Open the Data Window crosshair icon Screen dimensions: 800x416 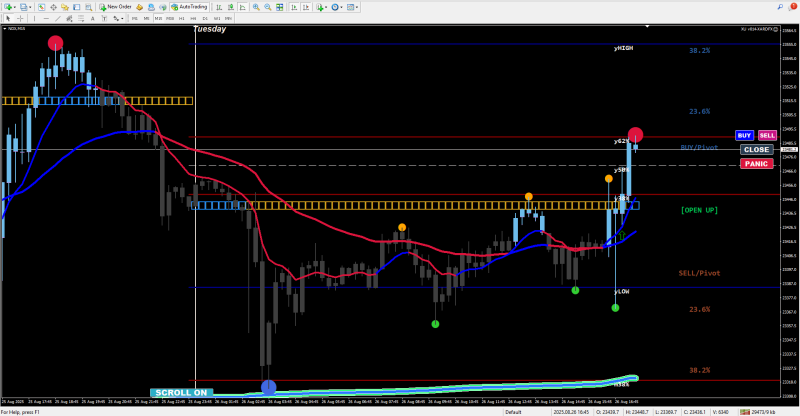53,7
